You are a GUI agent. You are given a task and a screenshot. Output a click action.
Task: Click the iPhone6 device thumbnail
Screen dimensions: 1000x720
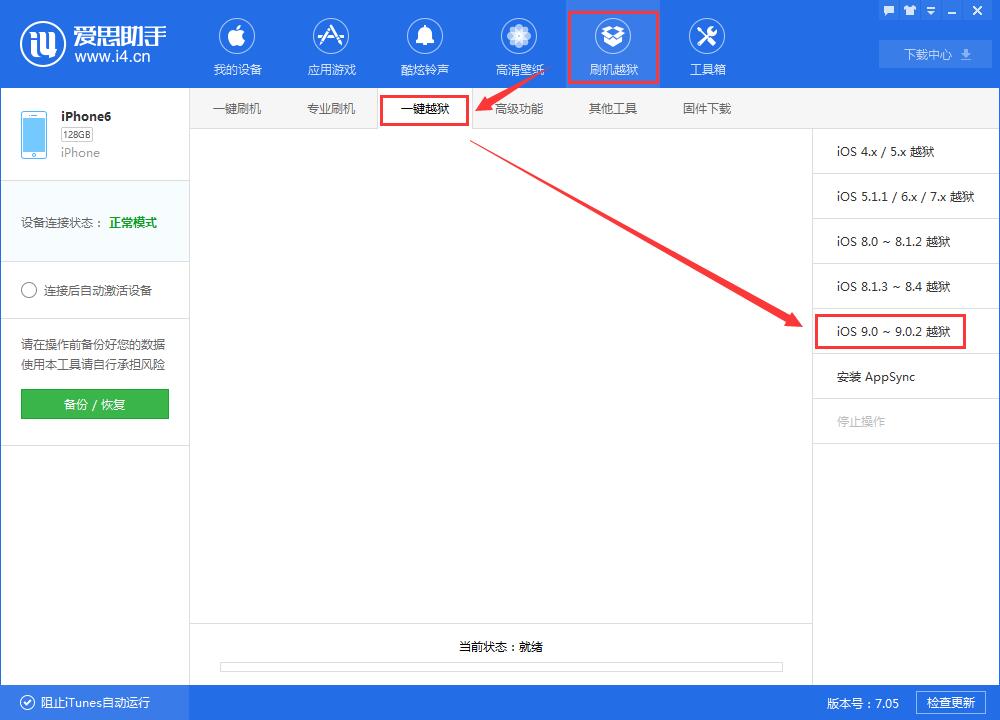point(33,134)
